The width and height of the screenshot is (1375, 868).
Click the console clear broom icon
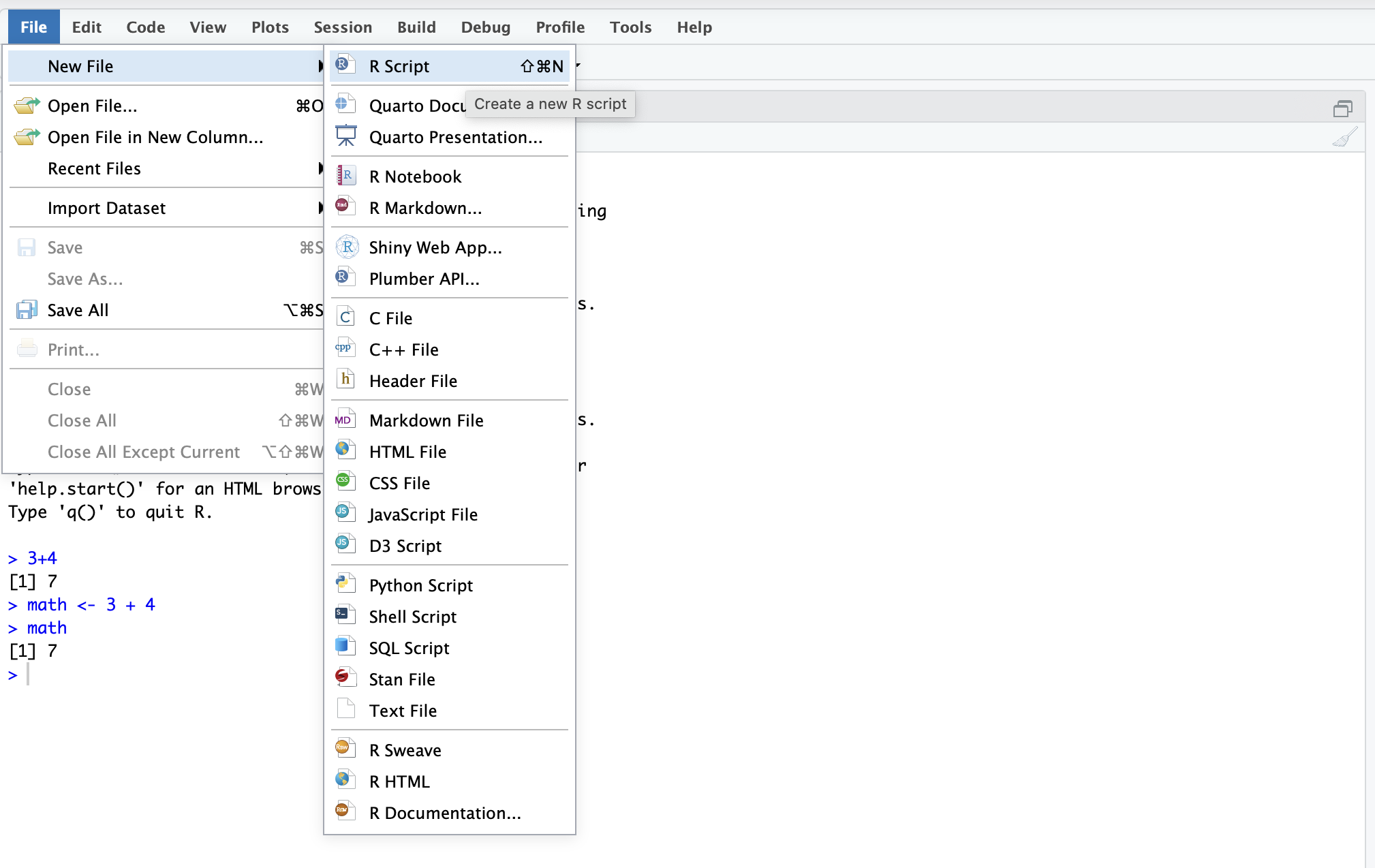pyautogui.click(x=1344, y=137)
